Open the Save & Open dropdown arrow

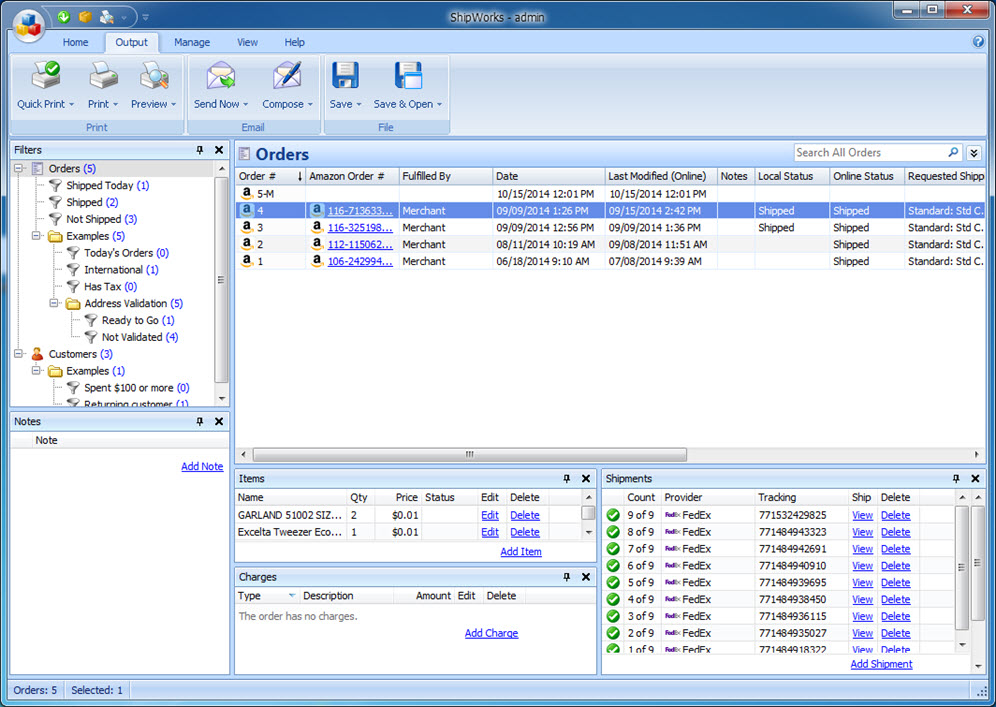coord(439,104)
